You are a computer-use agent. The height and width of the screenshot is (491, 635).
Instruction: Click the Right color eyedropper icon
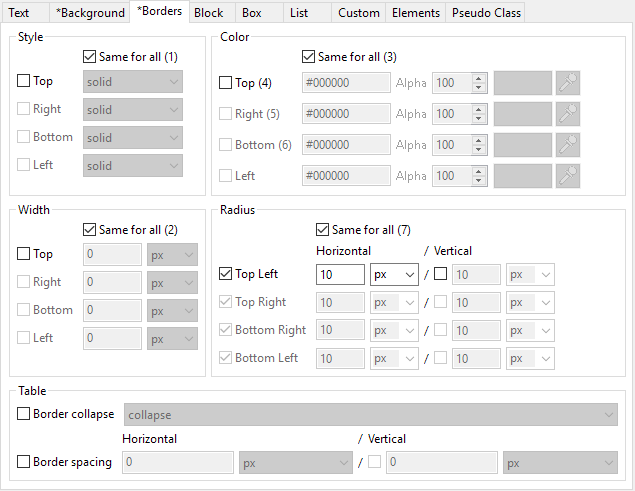(x=569, y=114)
